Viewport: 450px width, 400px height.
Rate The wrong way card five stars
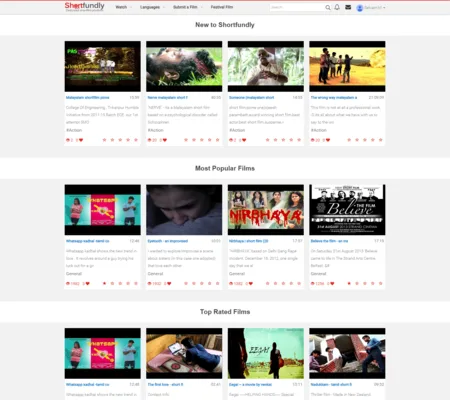point(381,140)
